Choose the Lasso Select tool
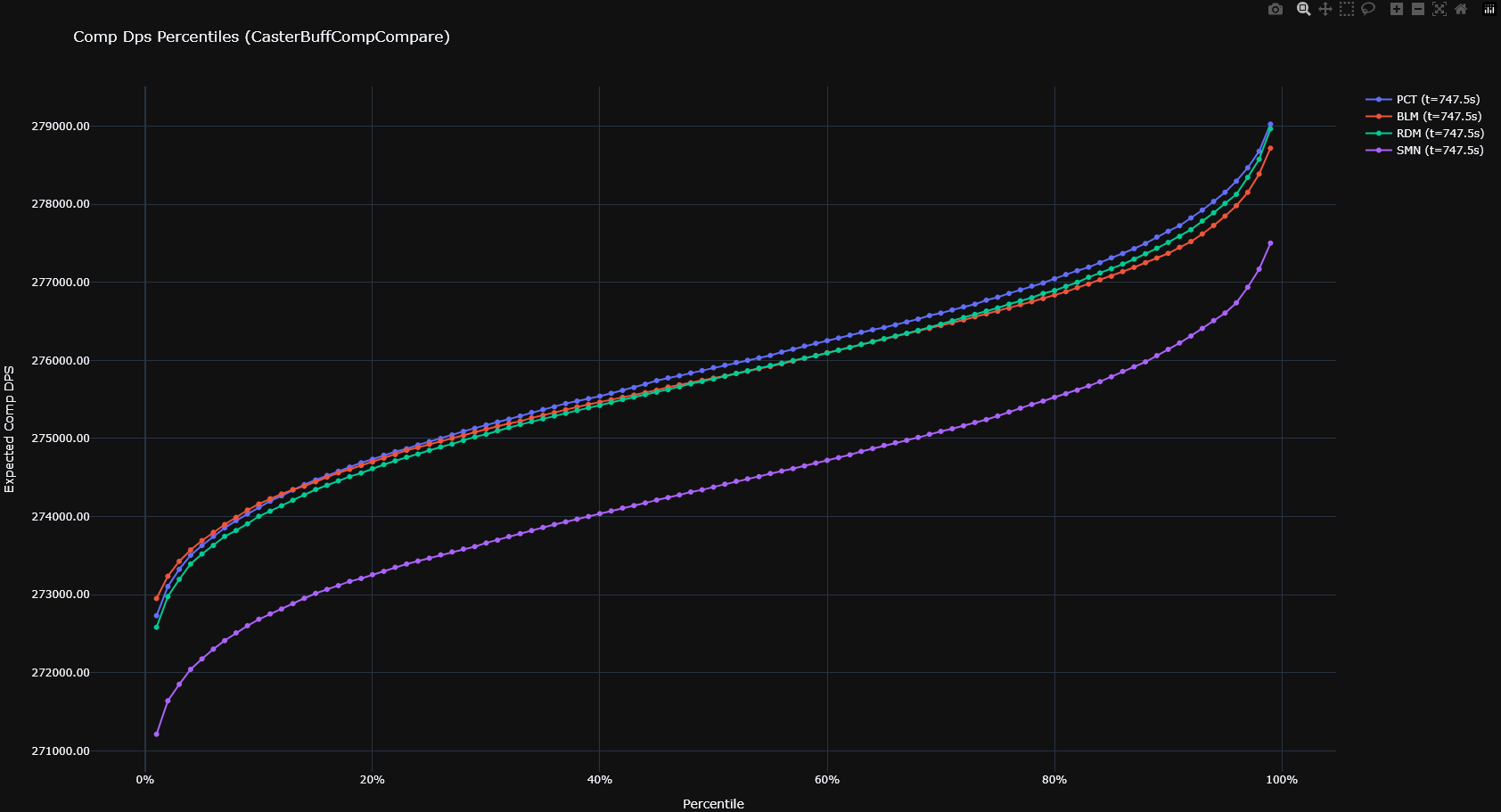This screenshot has height=812, width=1501. (x=1368, y=9)
